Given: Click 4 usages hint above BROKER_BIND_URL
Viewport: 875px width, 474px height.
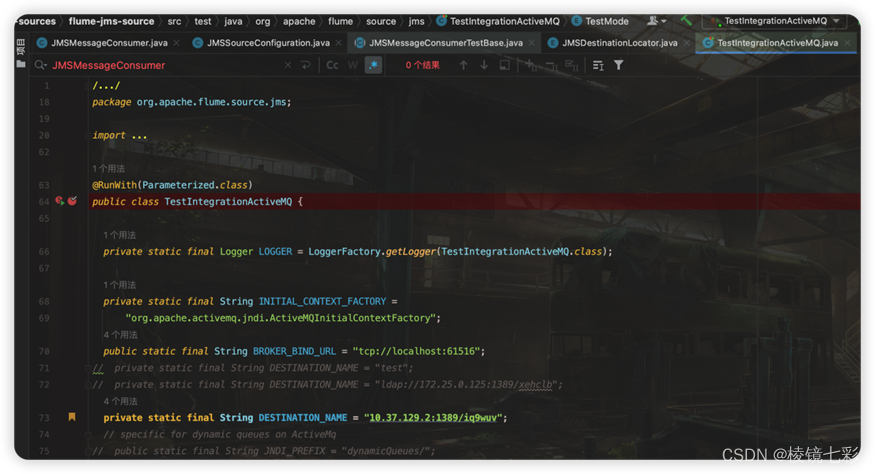Looking at the screenshot, I should click(121, 334).
